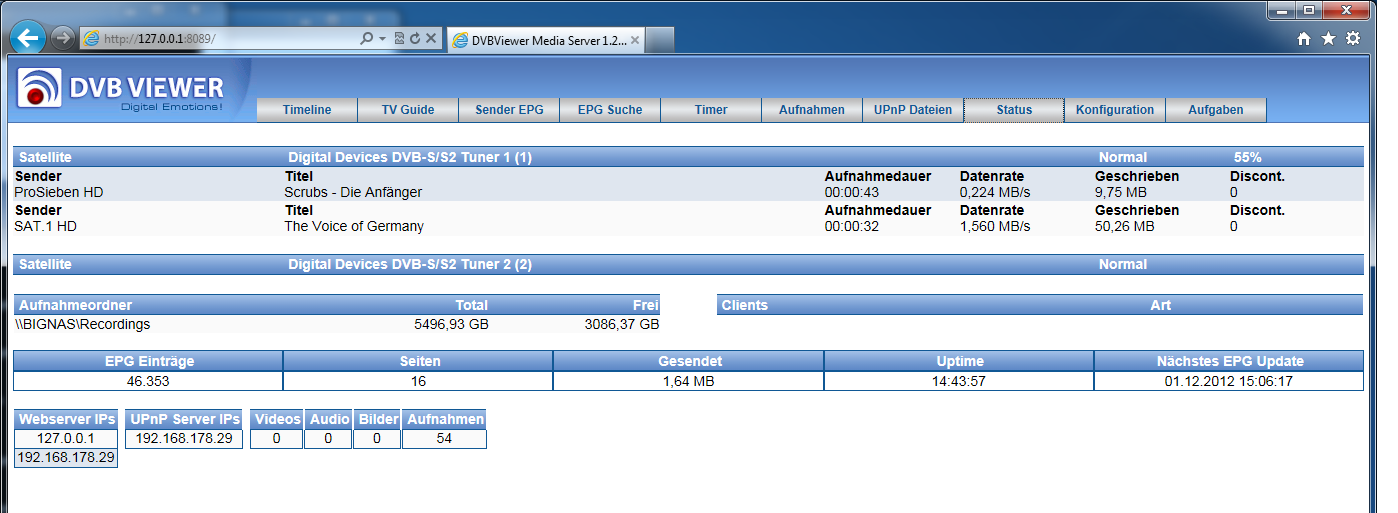Click data rate '1,560 MB/s'
Image resolution: width=1398 pixels, height=513 pixels.
click(x=995, y=226)
